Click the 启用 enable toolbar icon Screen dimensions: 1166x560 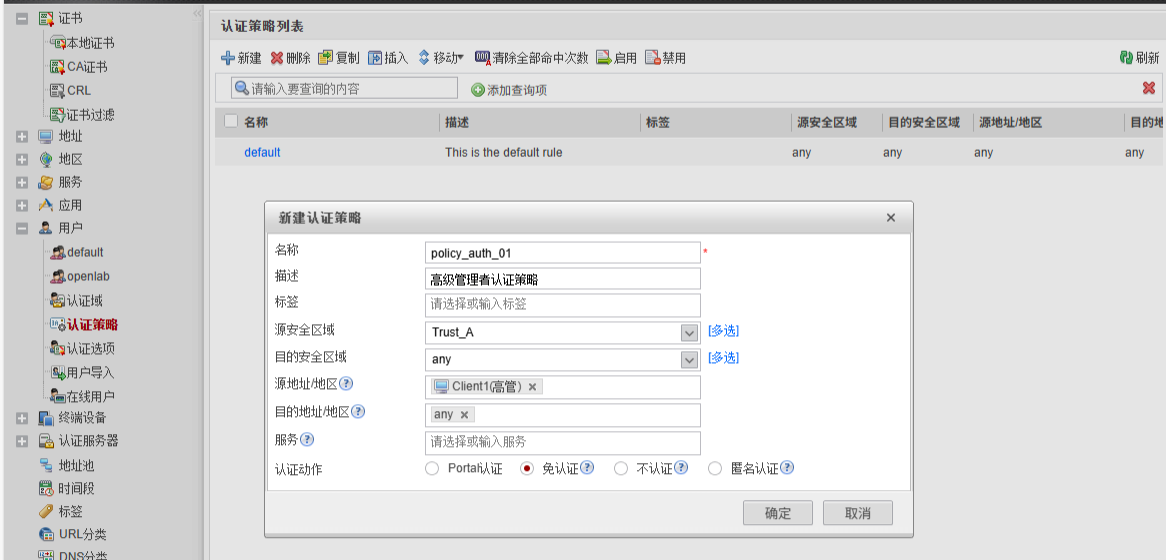[x=603, y=58]
